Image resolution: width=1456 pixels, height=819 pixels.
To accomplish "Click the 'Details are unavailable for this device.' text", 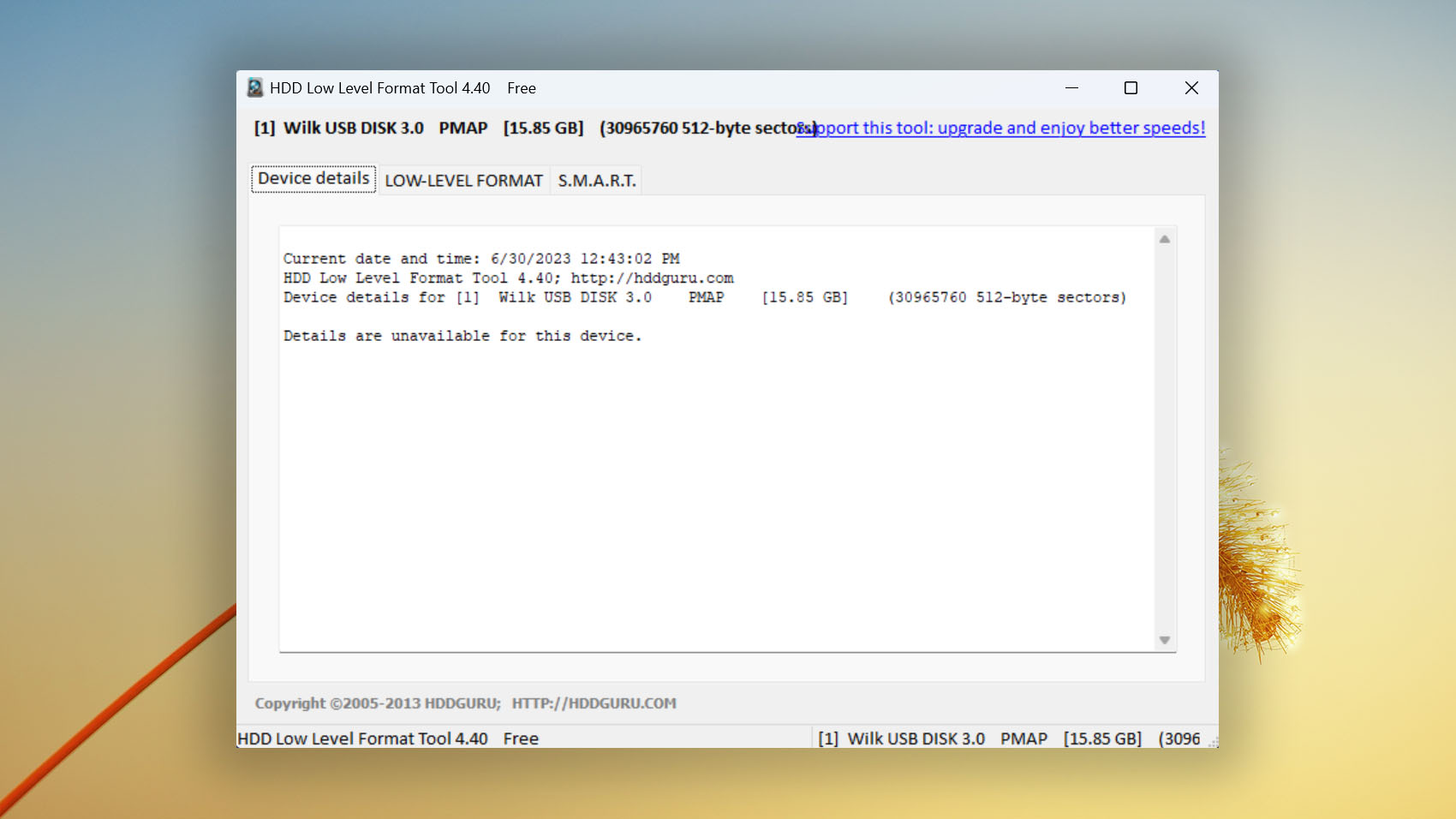I will (x=462, y=336).
